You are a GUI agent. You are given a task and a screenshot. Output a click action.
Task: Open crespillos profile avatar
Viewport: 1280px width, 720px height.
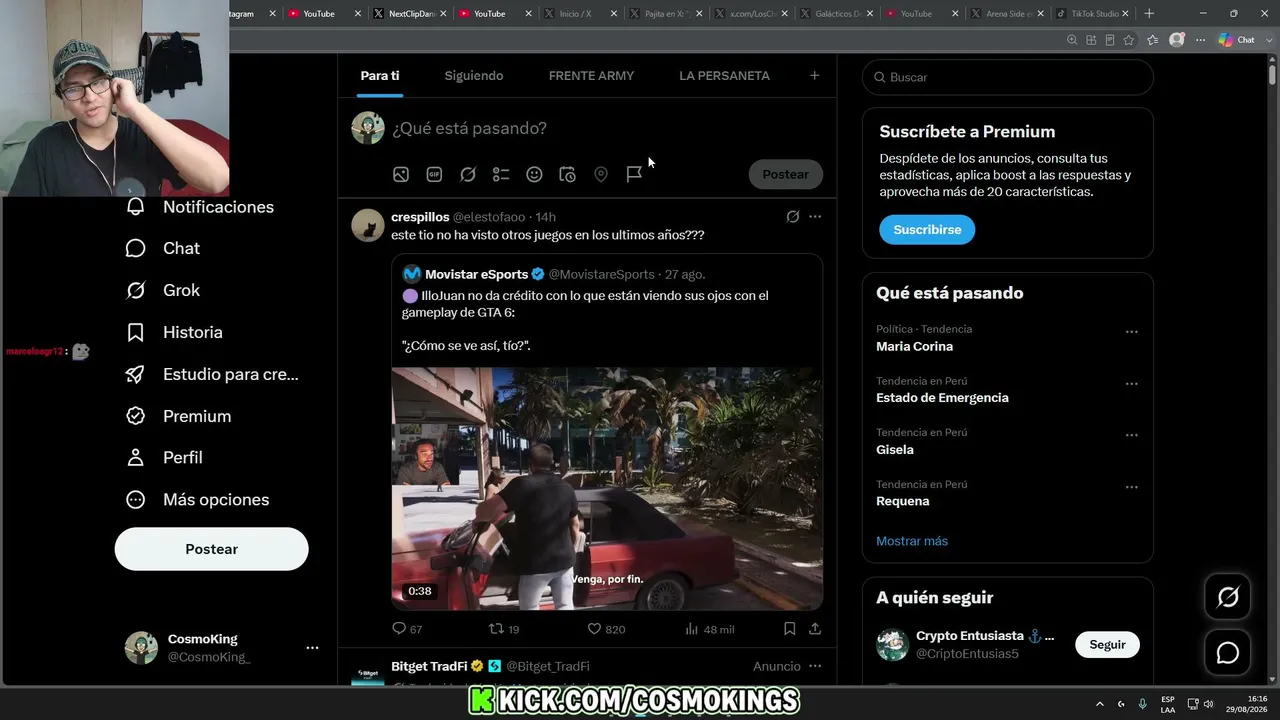368,226
